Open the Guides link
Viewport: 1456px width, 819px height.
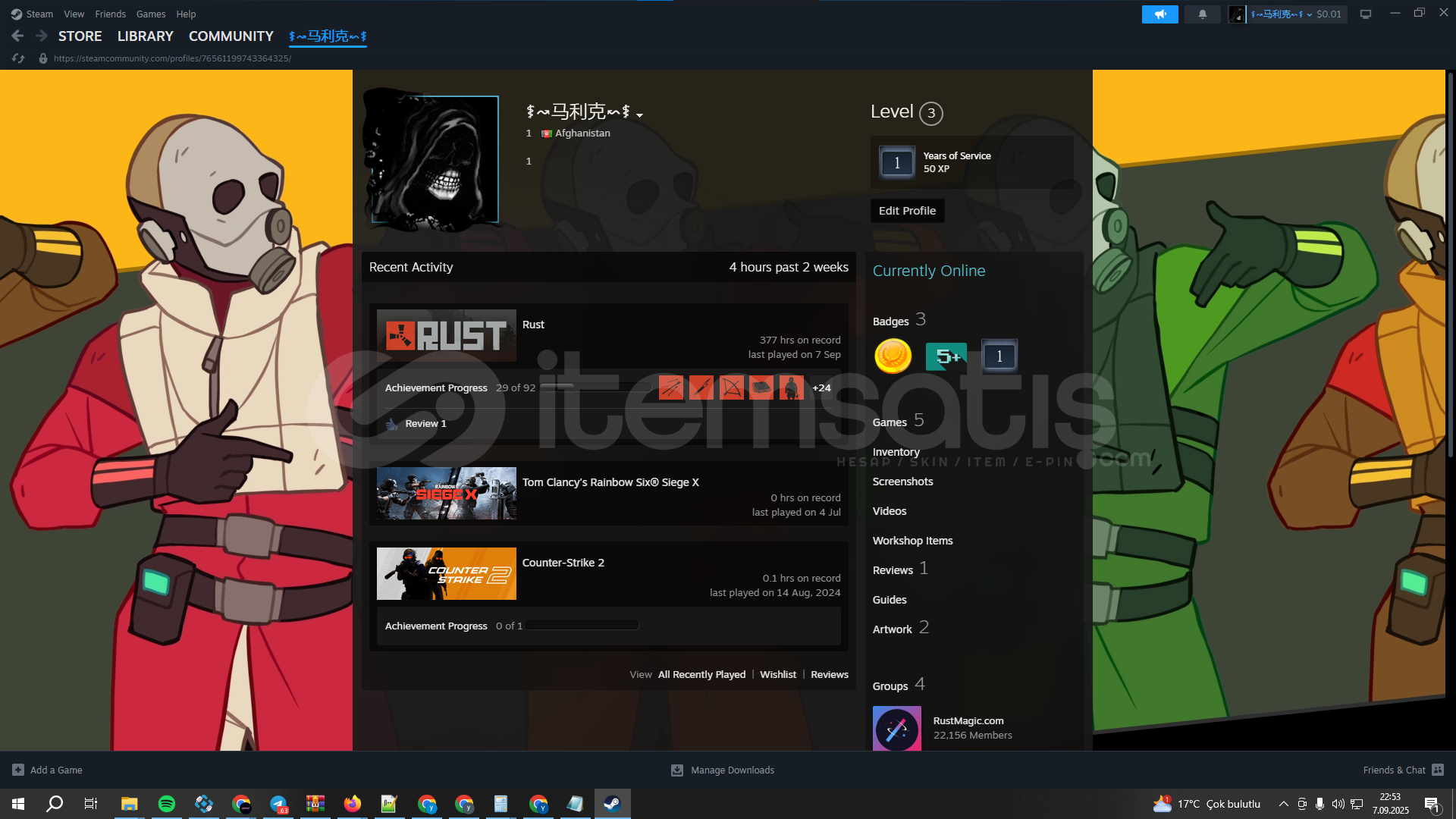[890, 599]
